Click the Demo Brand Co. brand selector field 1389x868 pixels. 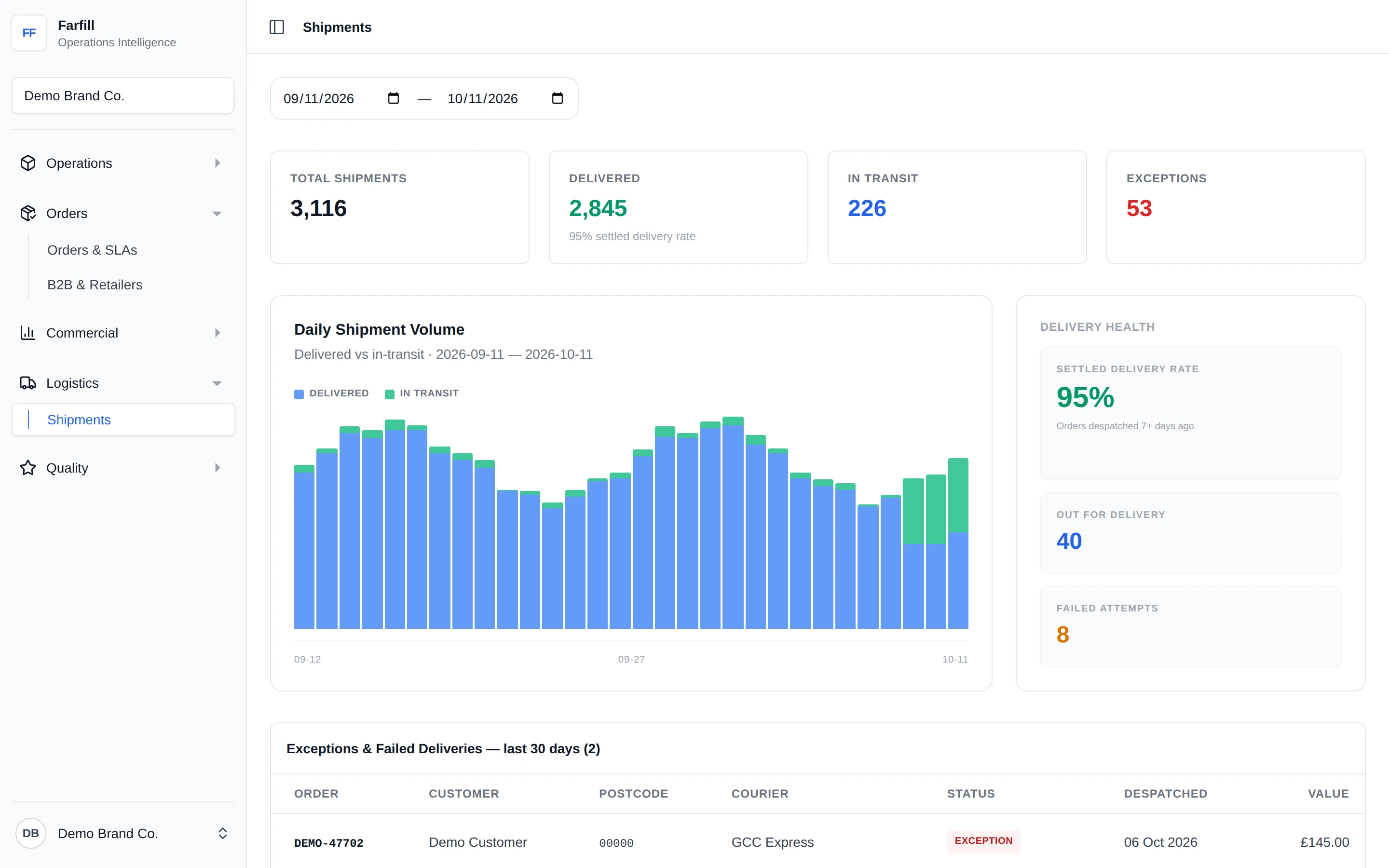point(123,95)
